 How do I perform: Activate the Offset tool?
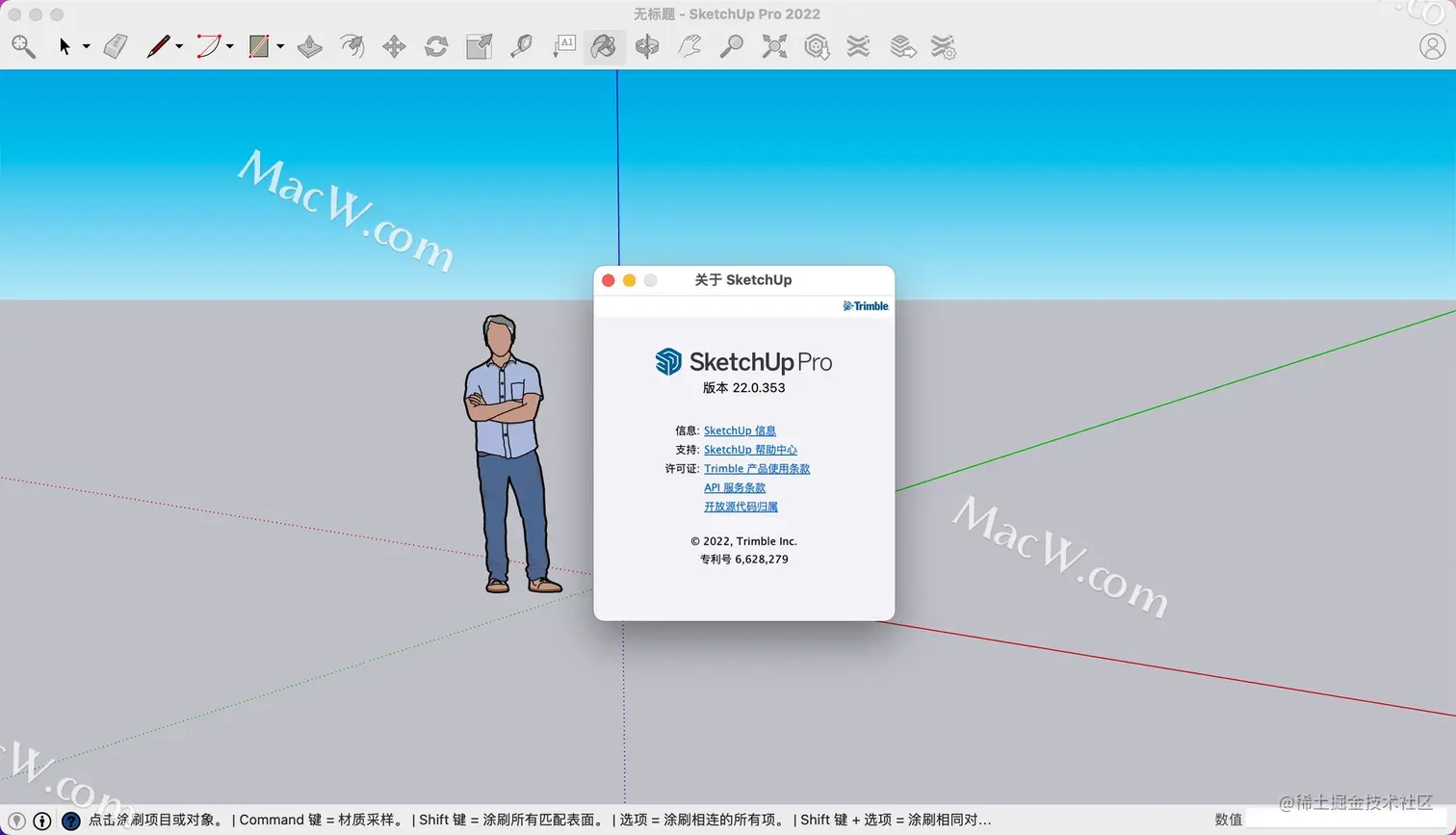point(352,46)
